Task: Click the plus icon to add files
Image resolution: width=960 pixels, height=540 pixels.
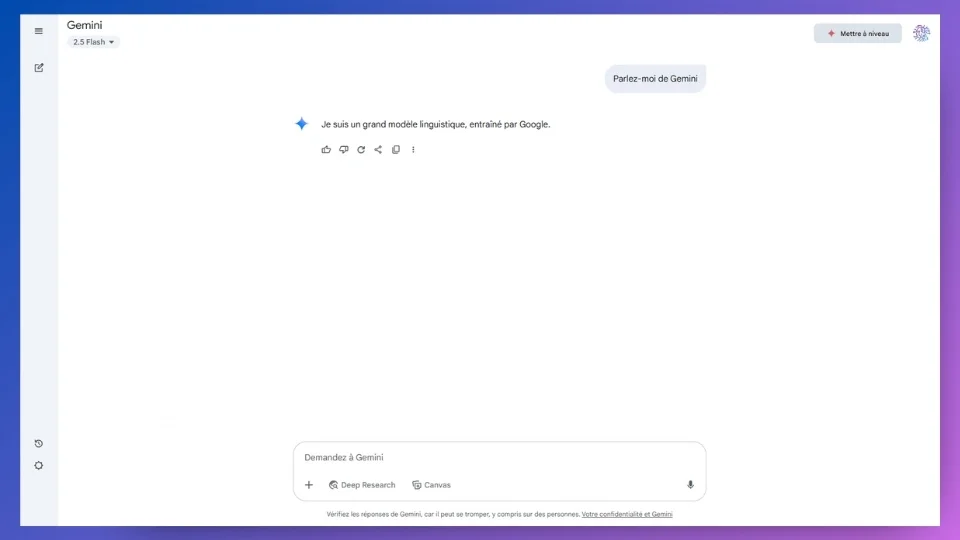Action: click(309, 485)
